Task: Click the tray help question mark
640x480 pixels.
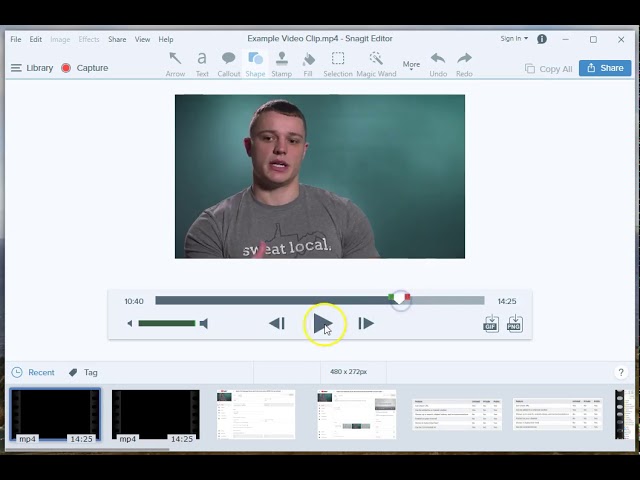Action: [621, 372]
